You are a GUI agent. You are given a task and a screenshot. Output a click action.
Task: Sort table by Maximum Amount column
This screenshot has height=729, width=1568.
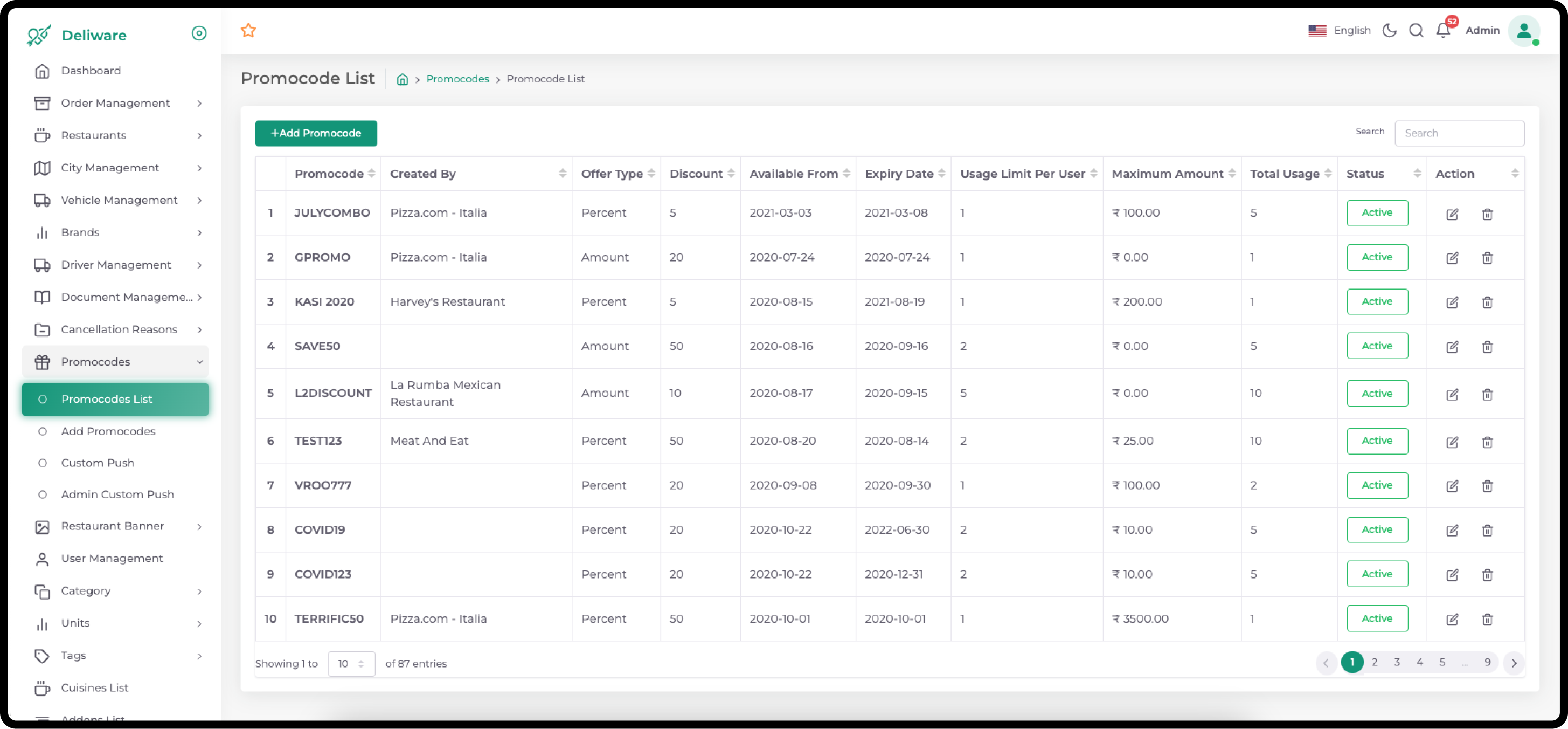click(x=1172, y=174)
